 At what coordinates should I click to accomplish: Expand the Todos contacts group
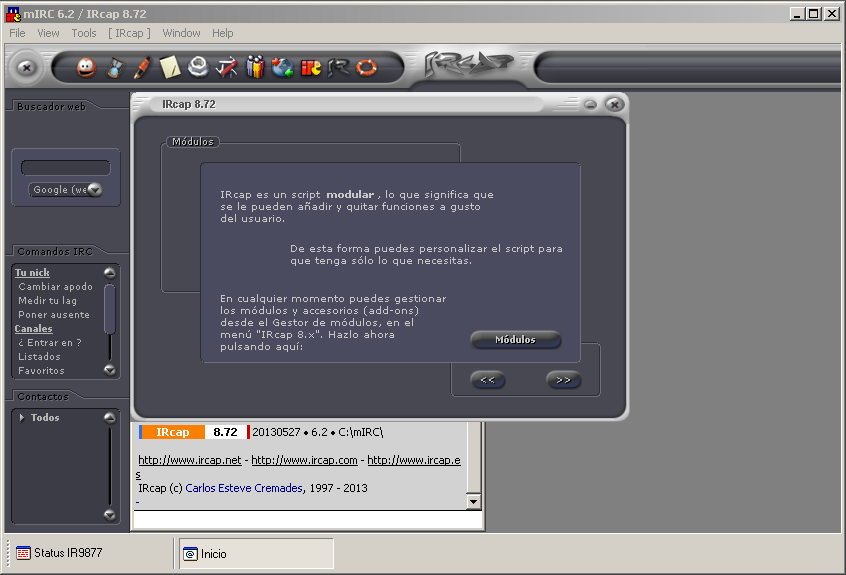point(22,418)
